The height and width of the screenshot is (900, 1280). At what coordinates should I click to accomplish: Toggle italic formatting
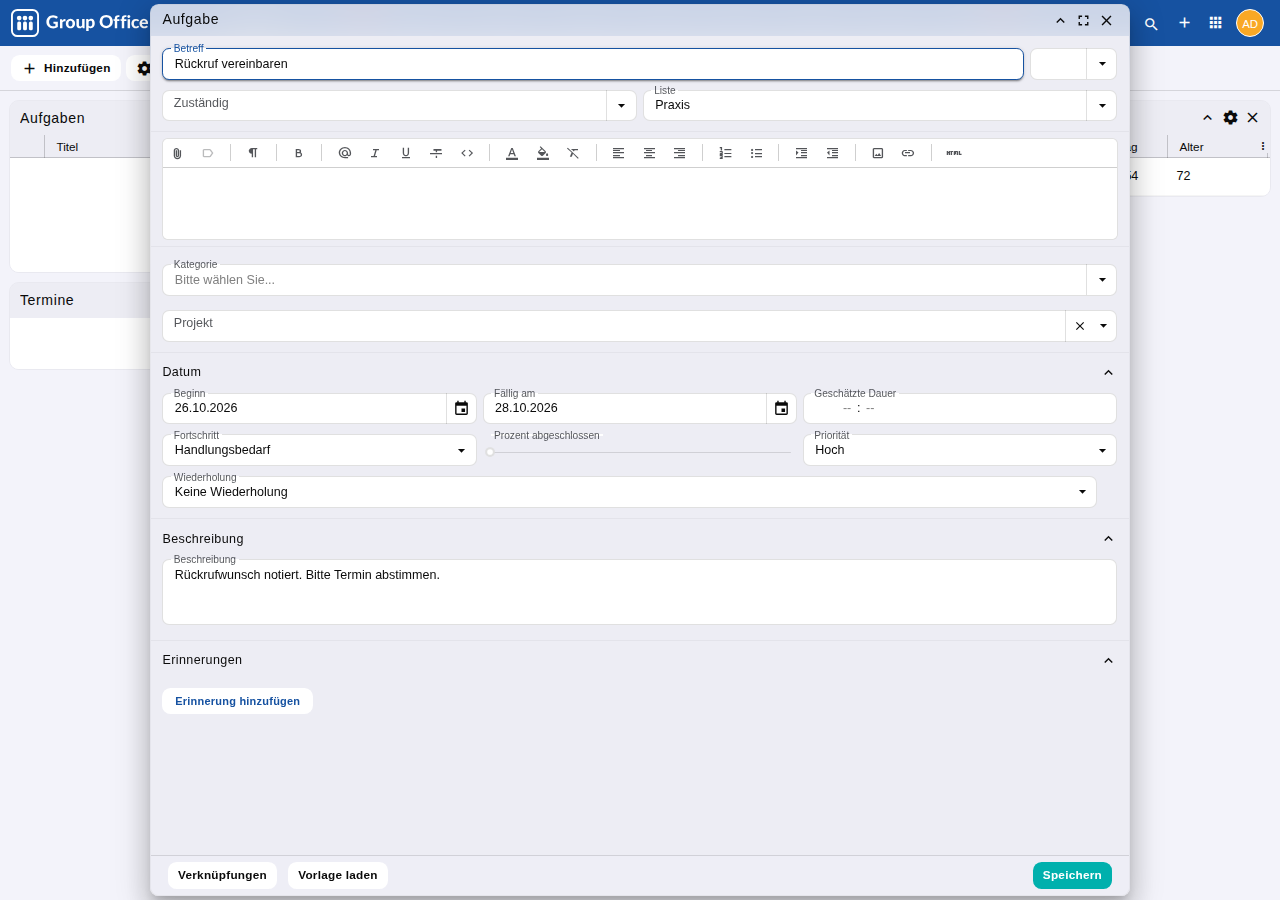click(375, 153)
